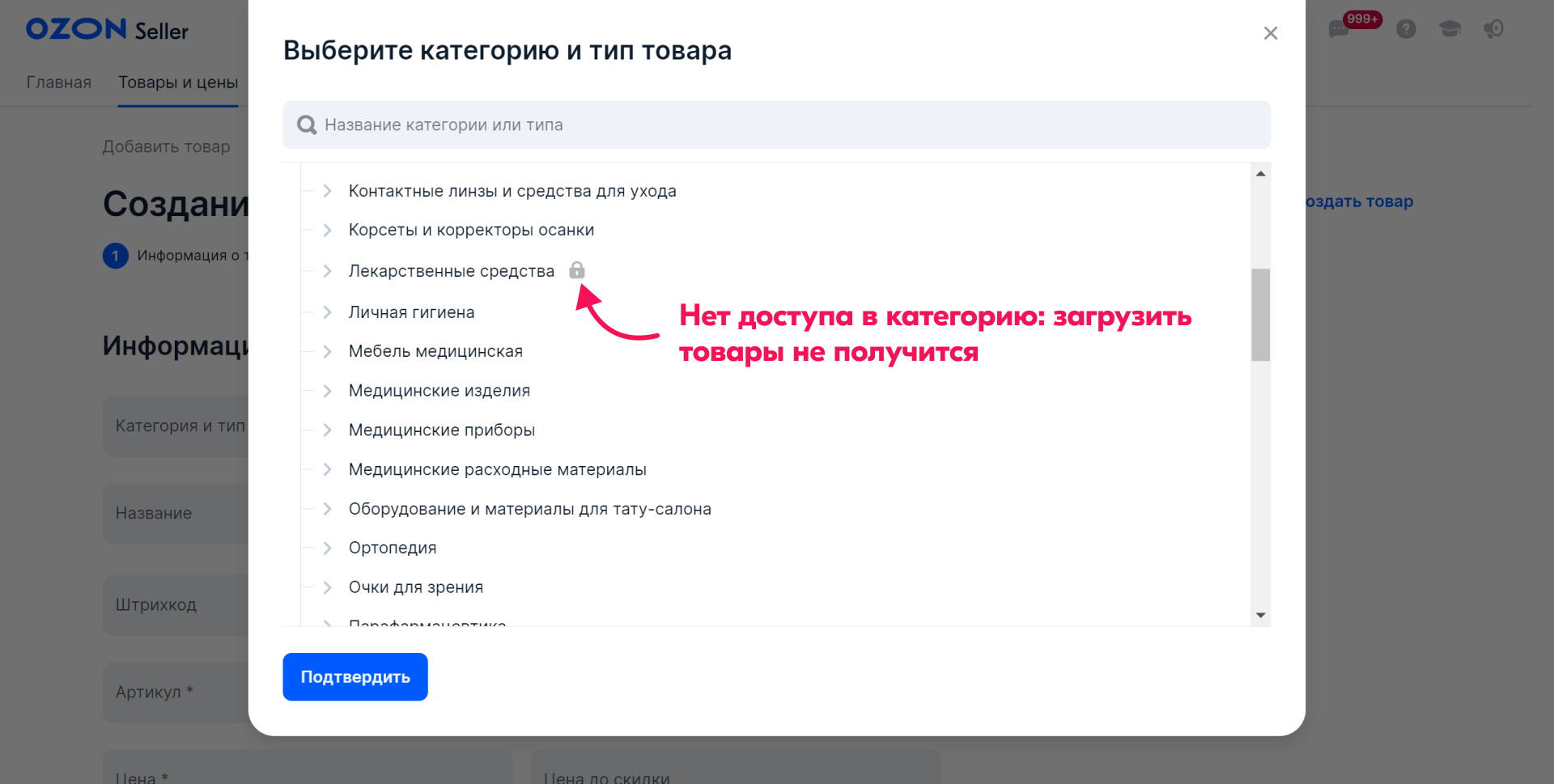Expand Медицинские расходные материалы chevron
This screenshot has width=1554, height=784.
(x=327, y=469)
